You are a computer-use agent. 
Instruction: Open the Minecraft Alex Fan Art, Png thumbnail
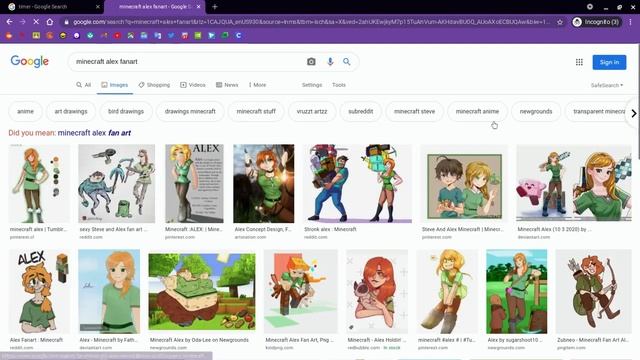[301, 291]
